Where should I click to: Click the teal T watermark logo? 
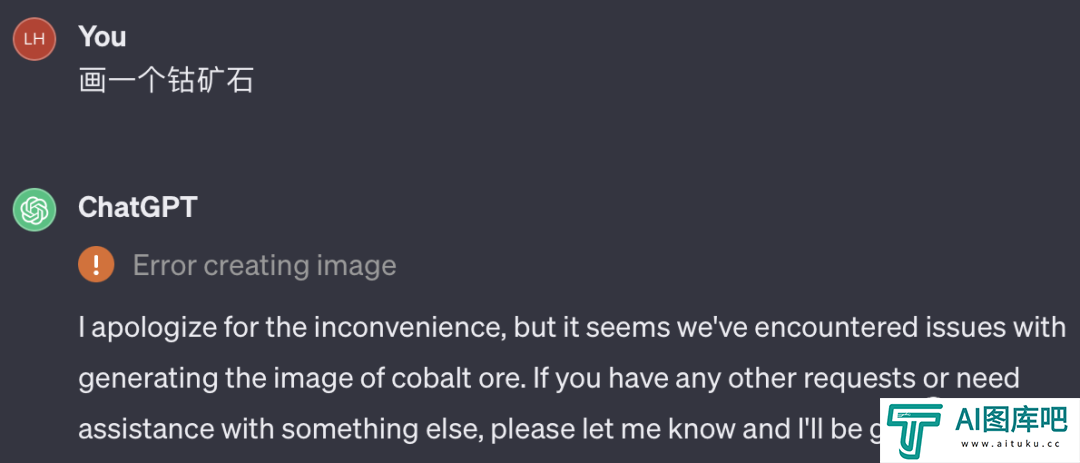[x=915, y=429]
